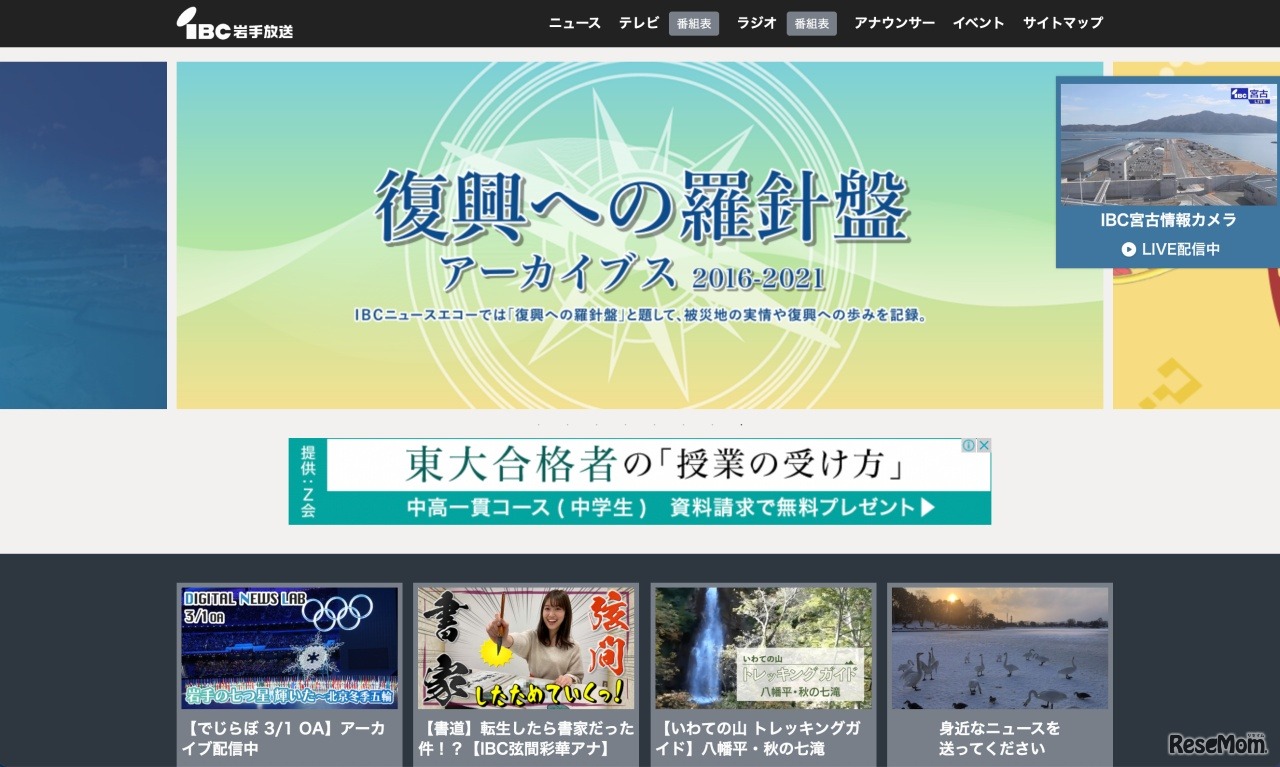
Task: Open the 弦間彩華アナ 書道 video link
Action: pyautogui.click(x=525, y=648)
